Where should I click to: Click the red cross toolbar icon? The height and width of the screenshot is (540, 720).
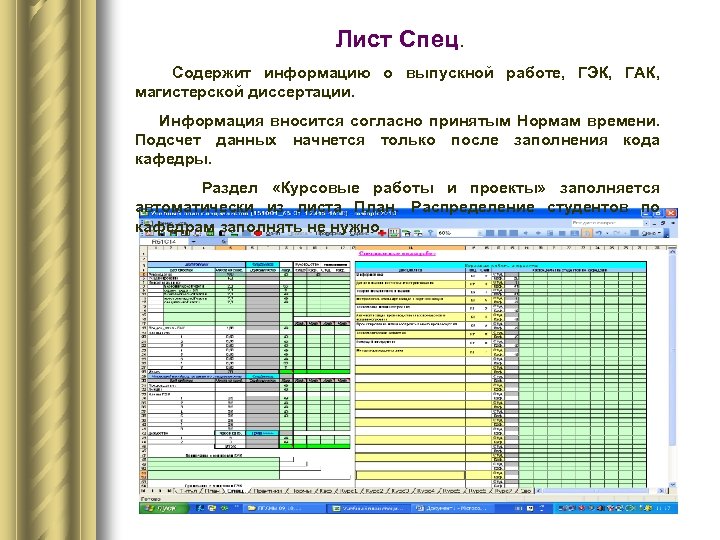pos(382,234)
